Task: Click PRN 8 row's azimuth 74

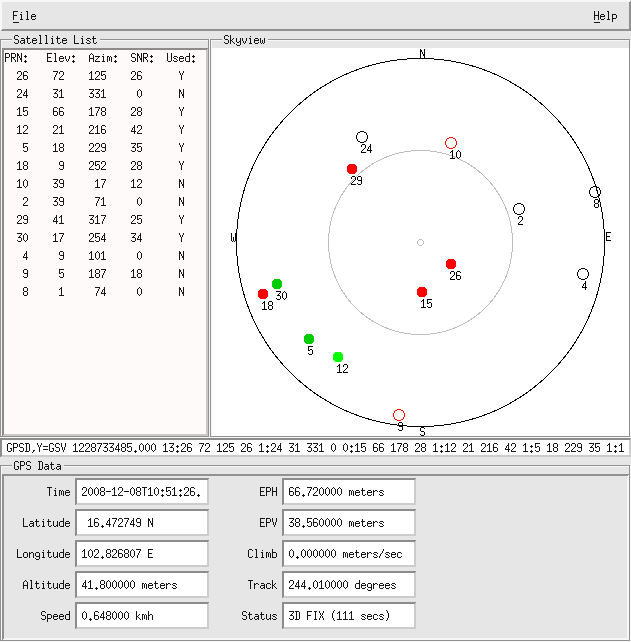Action: [100, 292]
